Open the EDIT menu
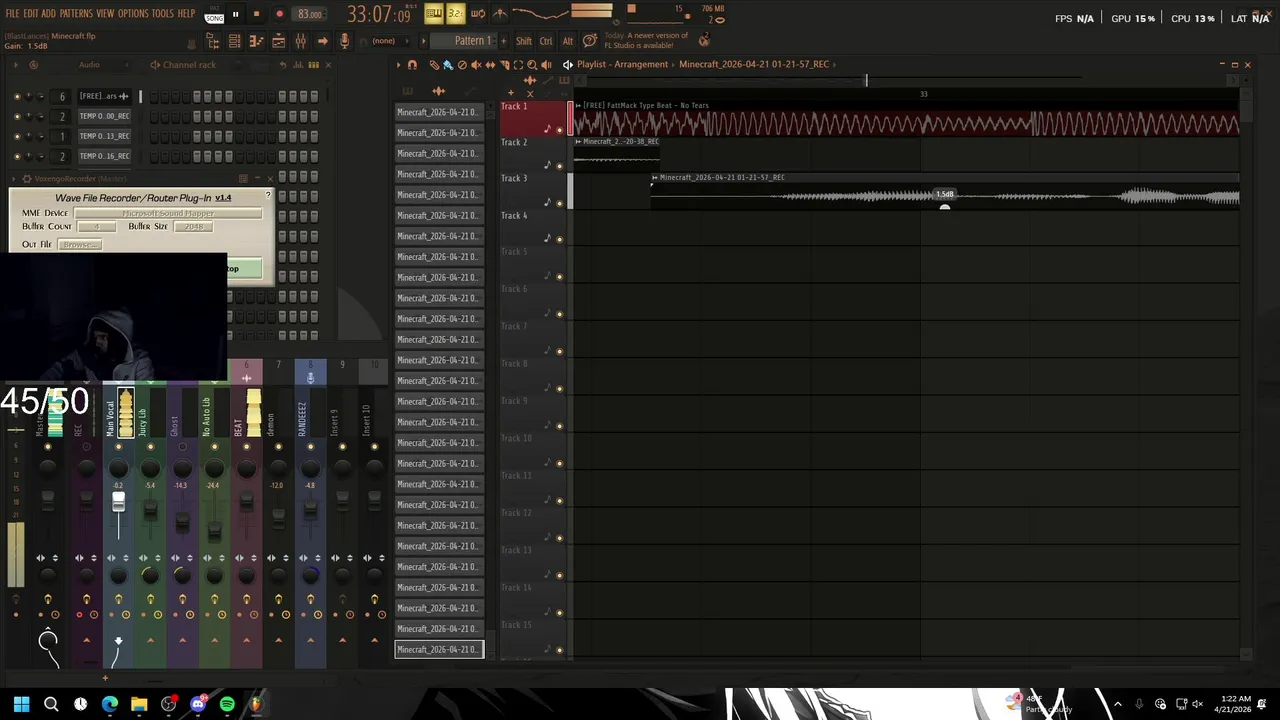The width and height of the screenshot is (1280, 720). coord(31,14)
